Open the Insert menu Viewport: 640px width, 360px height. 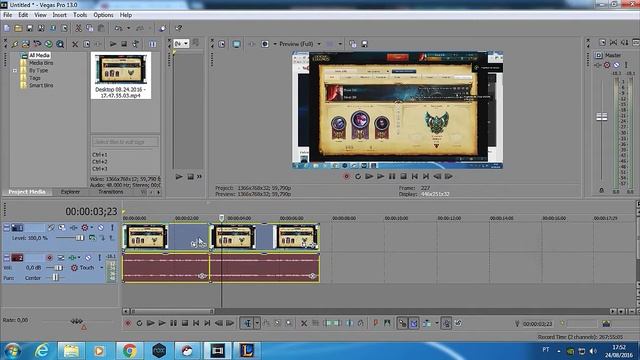point(59,15)
